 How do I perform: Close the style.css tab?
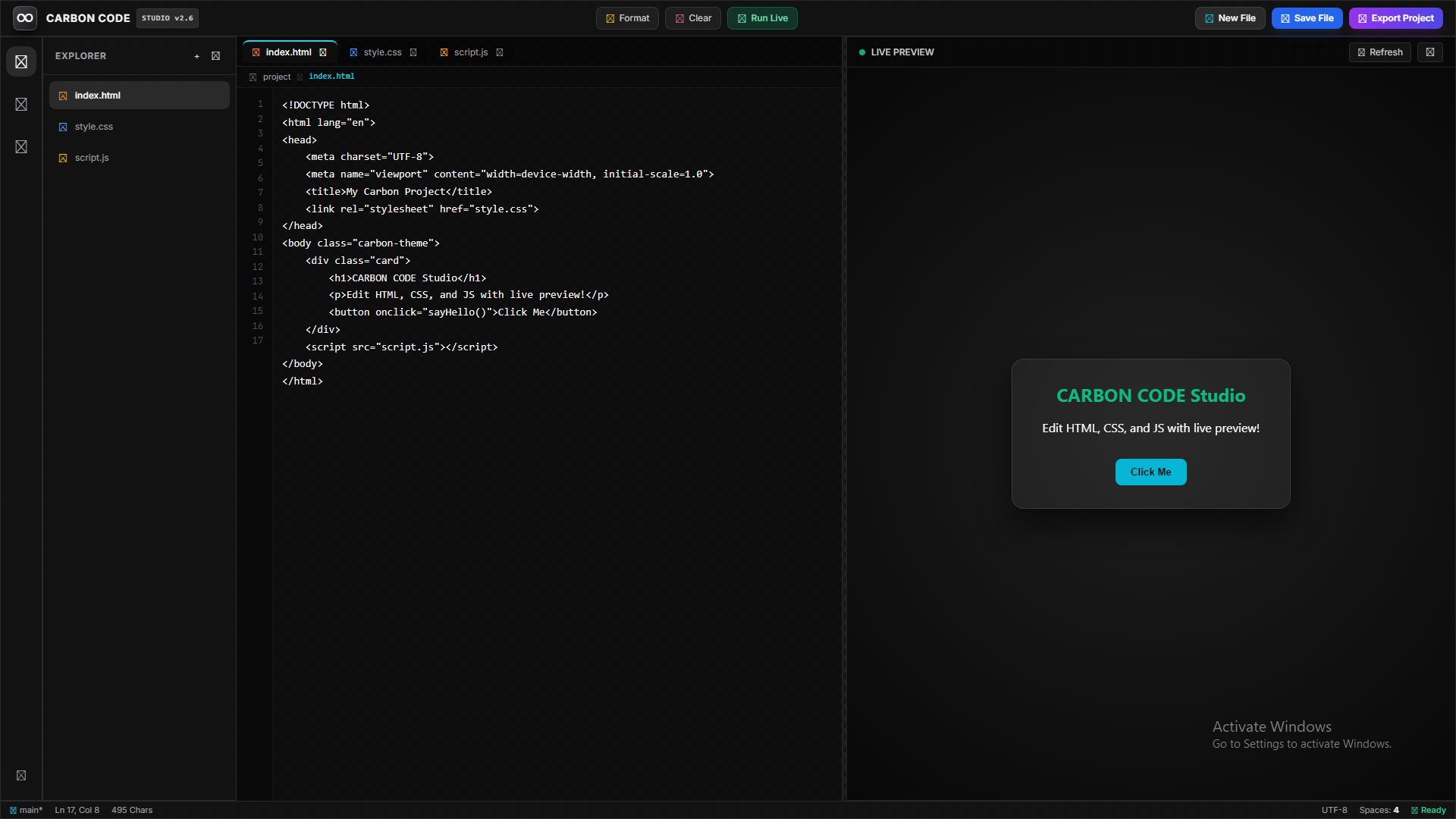click(413, 52)
